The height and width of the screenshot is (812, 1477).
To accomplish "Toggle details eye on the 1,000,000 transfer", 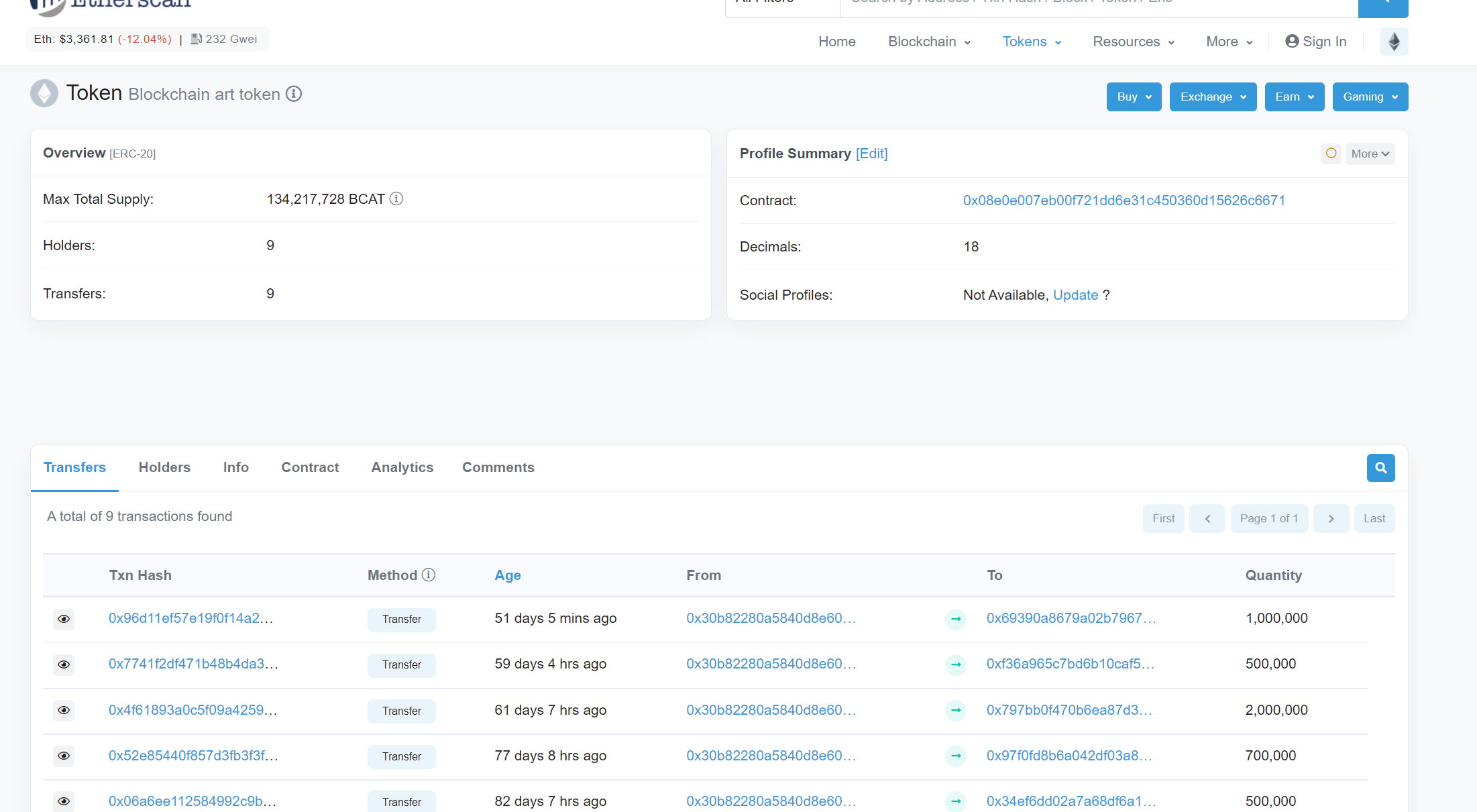I will pos(63,619).
